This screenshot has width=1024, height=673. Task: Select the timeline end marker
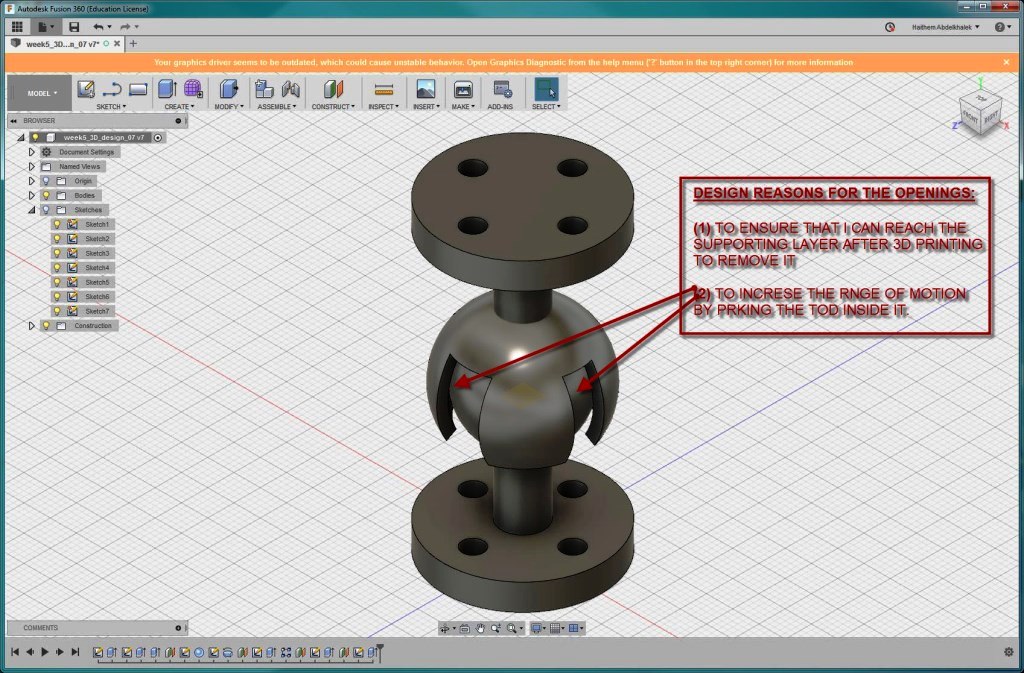380,651
